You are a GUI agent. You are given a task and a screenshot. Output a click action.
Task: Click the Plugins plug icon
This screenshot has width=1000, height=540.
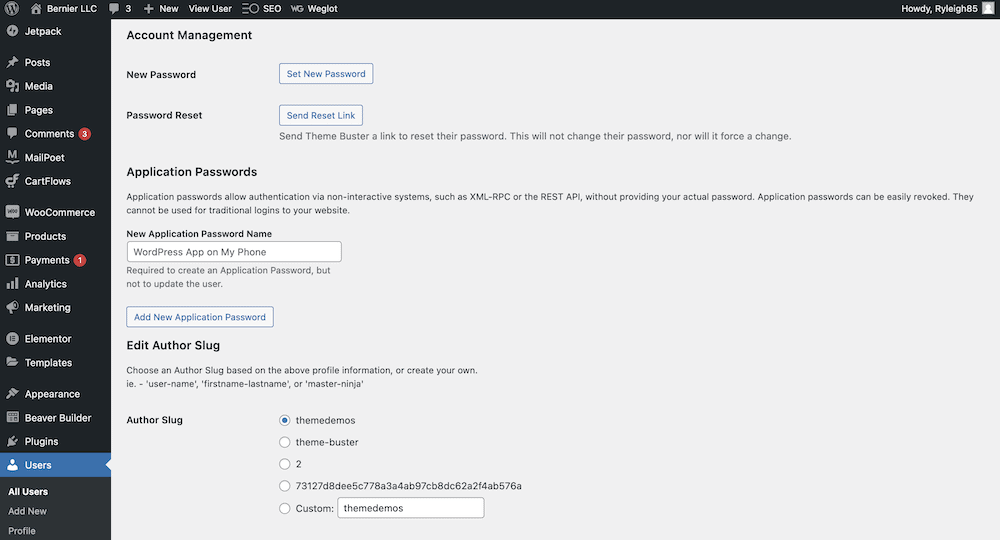[12, 441]
